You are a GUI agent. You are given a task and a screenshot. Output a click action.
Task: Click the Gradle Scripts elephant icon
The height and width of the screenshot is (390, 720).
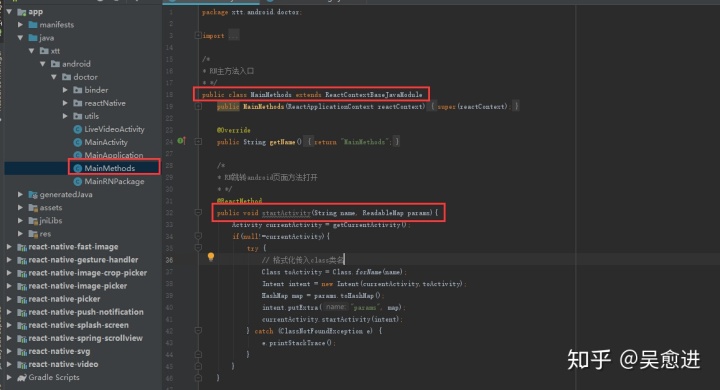pyautogui.click(x=22, y=378)
